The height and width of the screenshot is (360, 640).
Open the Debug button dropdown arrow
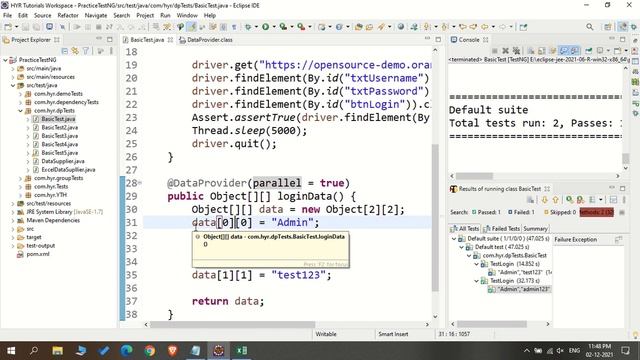256,27
